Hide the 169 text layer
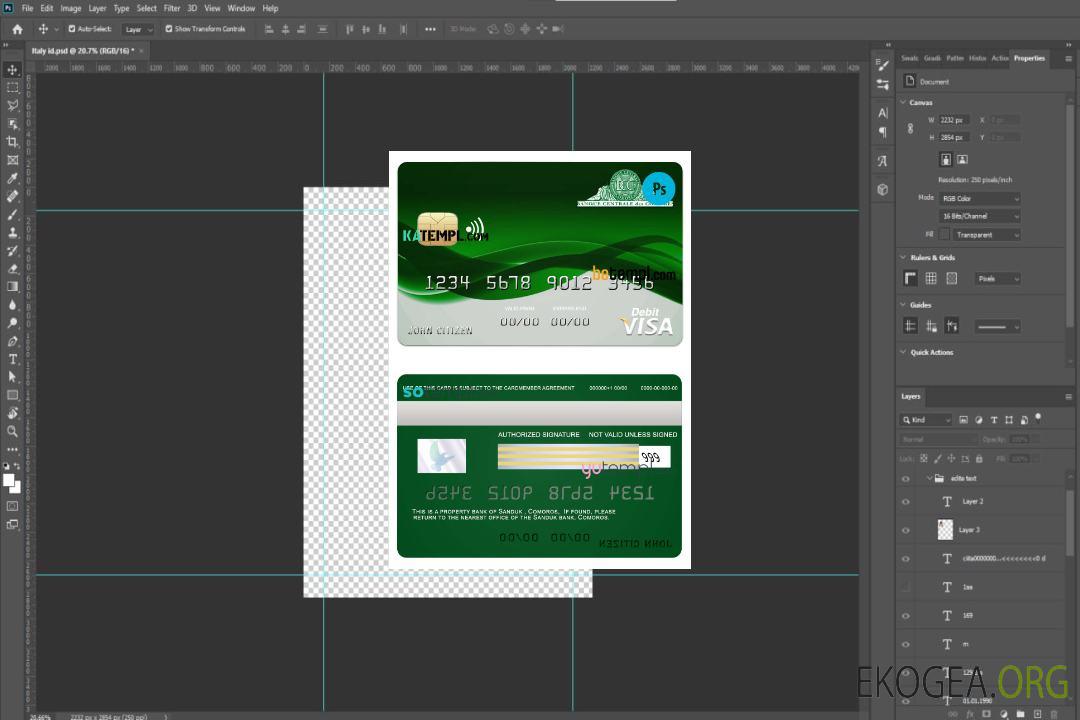This screenshot has width=1080, height=720. point(906,616)
